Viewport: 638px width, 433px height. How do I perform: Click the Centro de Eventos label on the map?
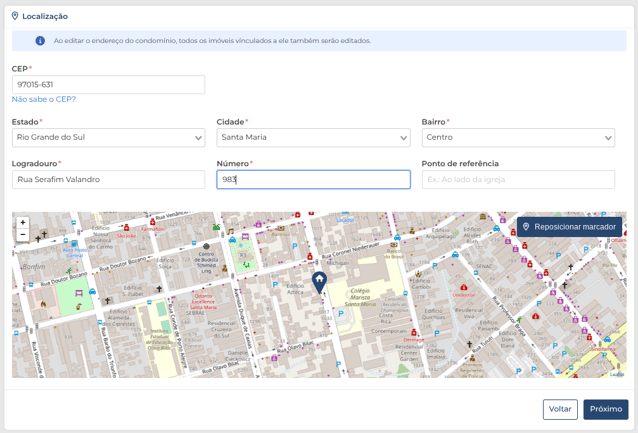pyautogui.click(x=208, y=258)
